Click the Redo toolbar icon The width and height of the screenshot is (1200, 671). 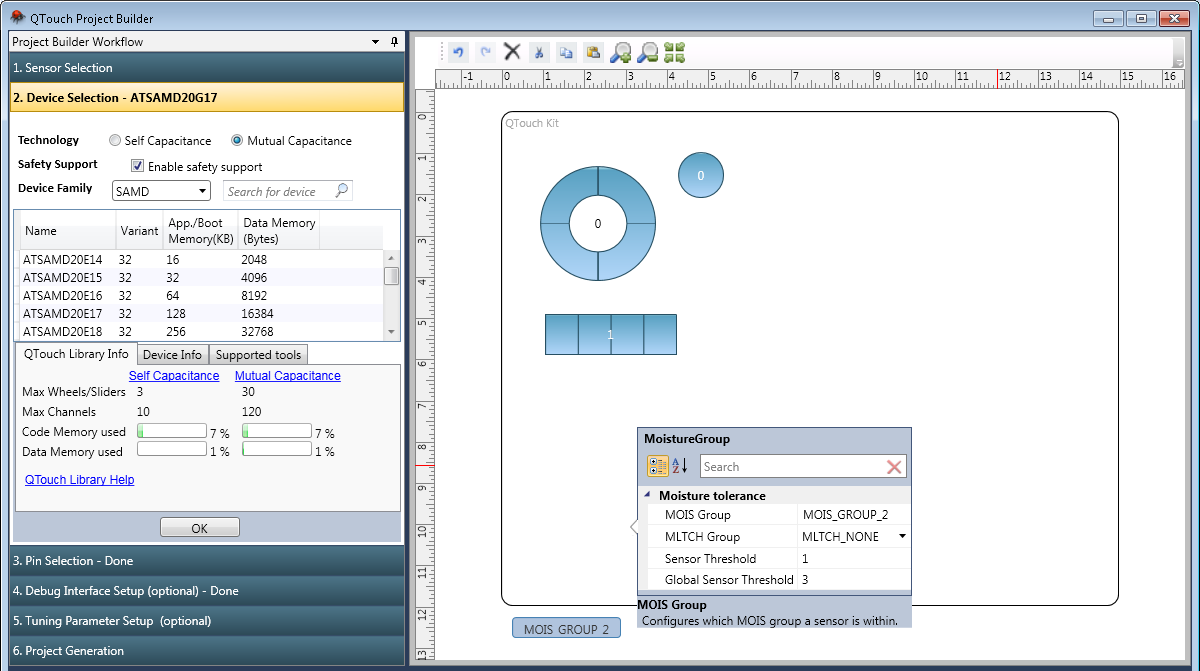[486, 52]
